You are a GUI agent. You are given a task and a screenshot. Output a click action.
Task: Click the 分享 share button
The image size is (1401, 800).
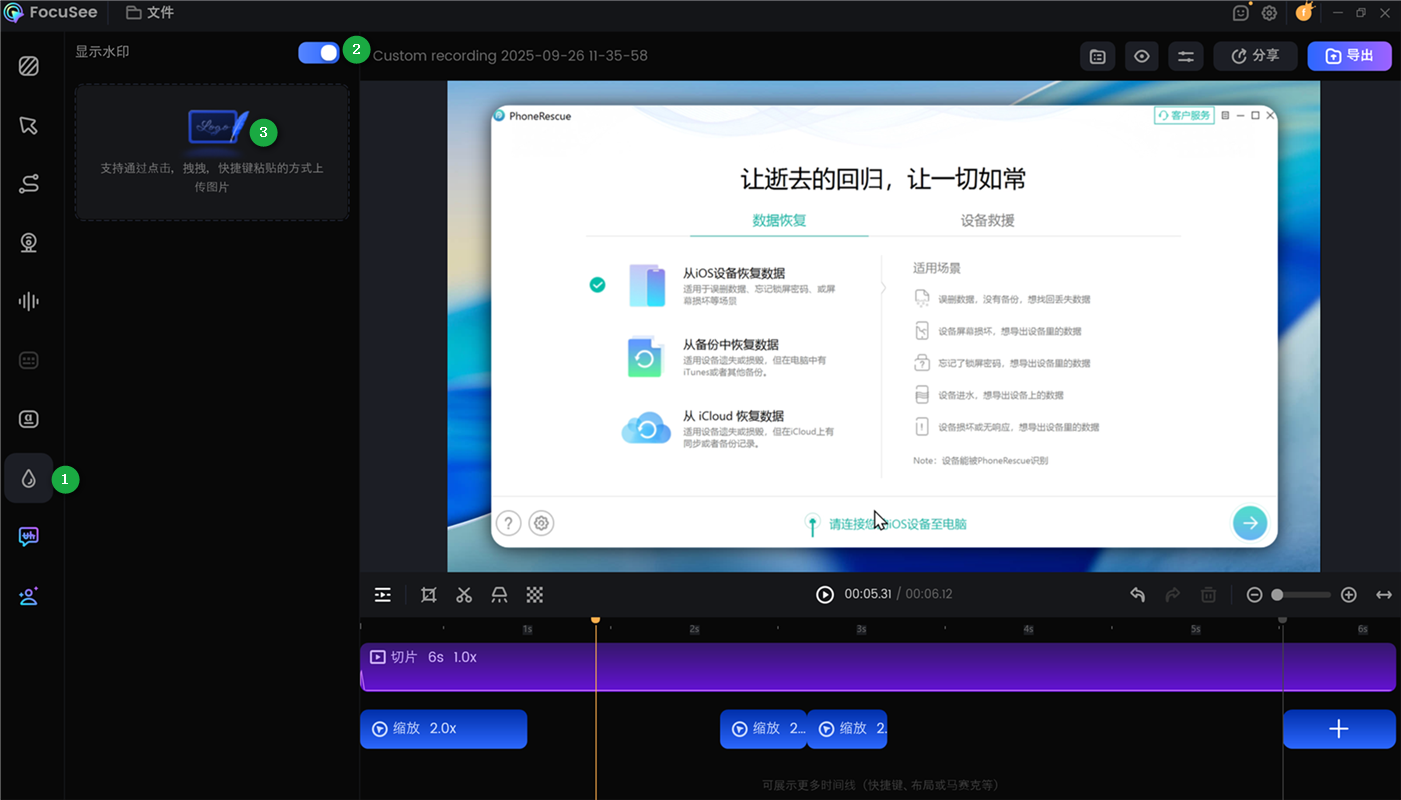click(x=1255, y=56)
